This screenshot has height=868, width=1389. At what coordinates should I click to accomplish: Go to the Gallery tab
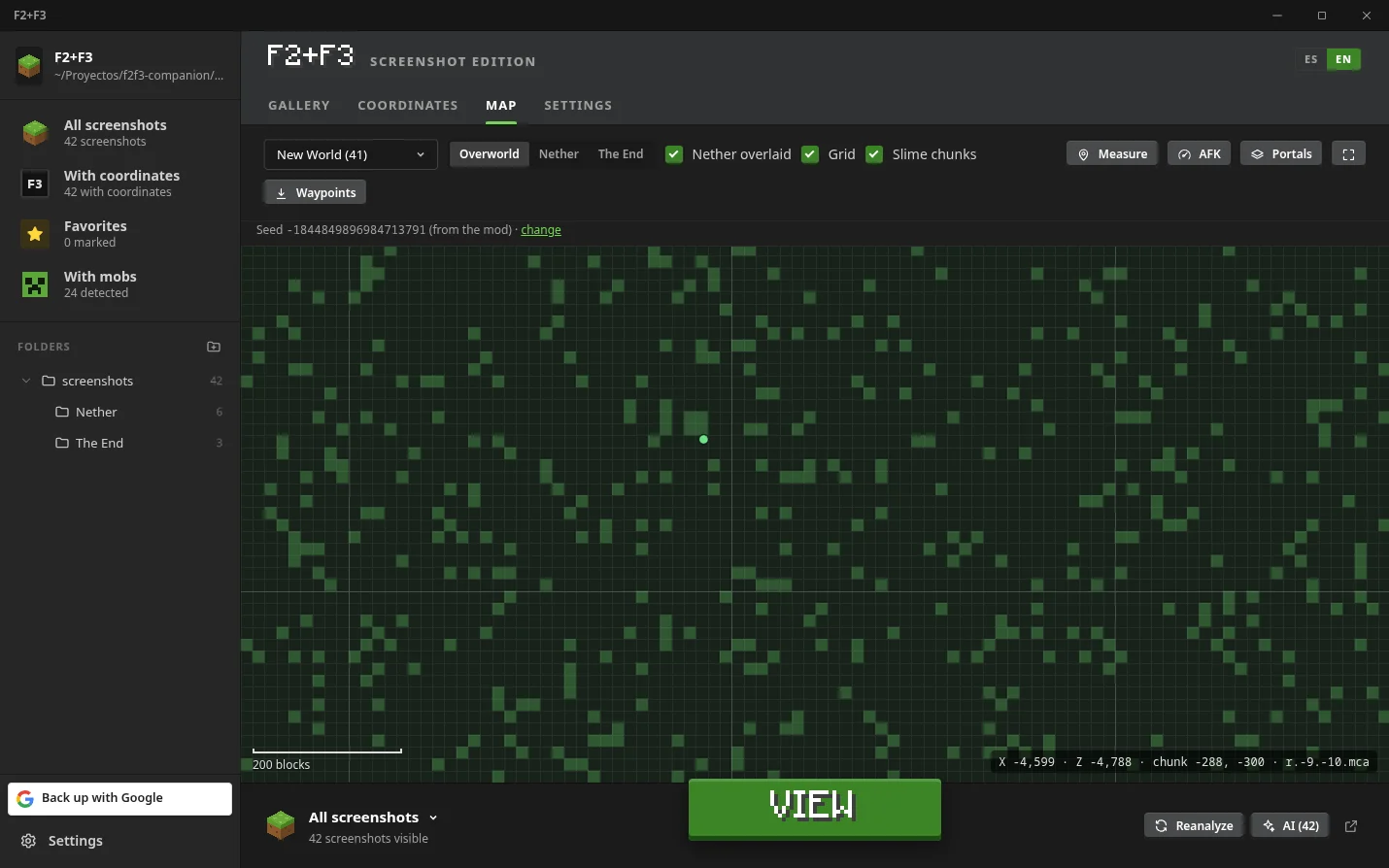tap(299, 106)
